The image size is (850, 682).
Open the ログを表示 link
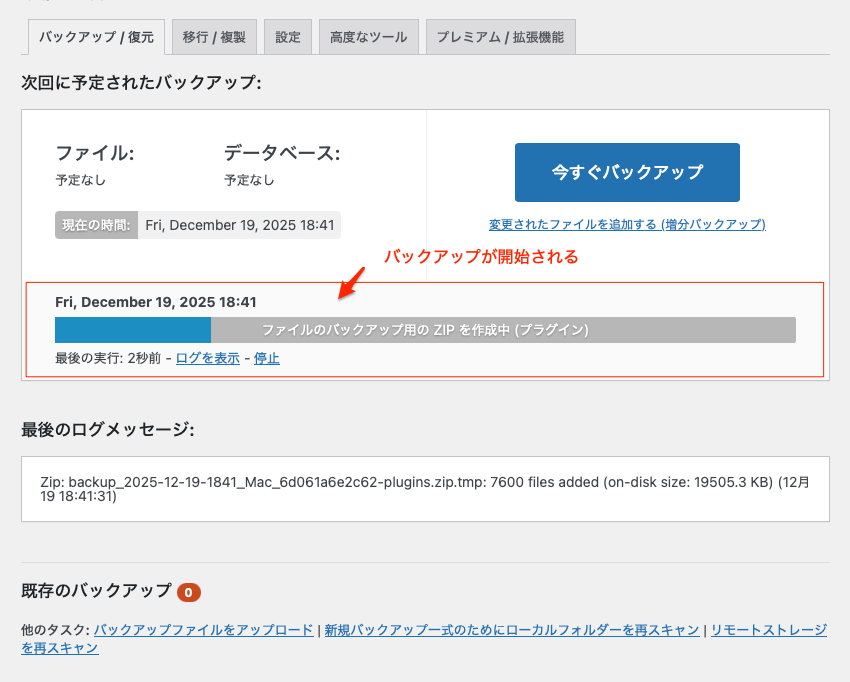[207, 358]
